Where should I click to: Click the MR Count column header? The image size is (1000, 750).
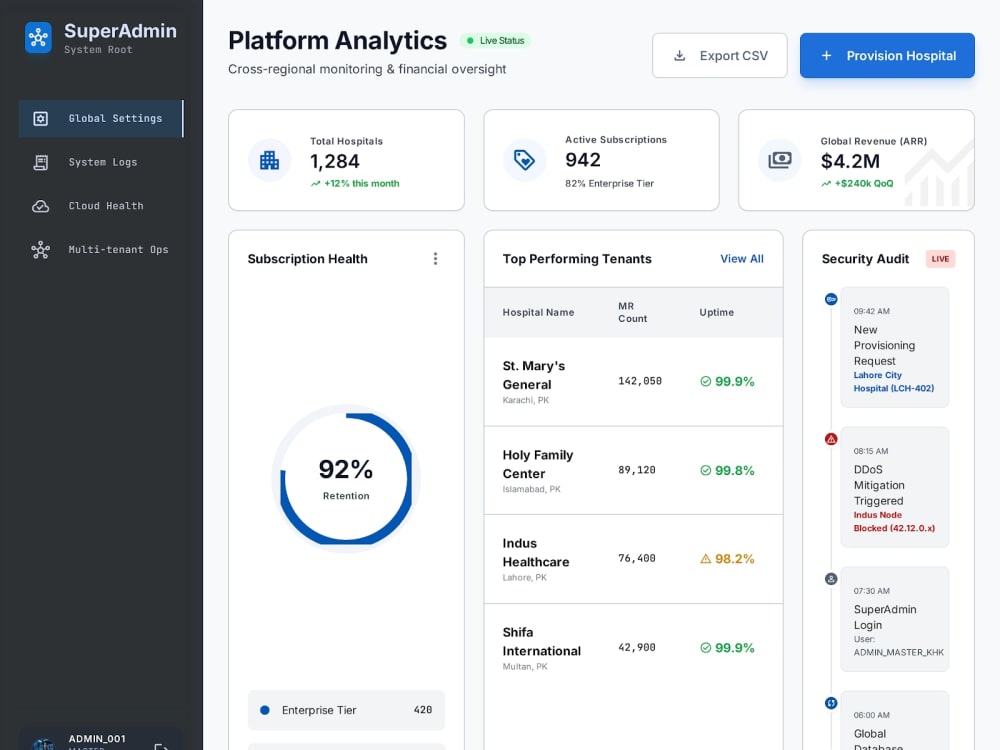coord(633,312)
